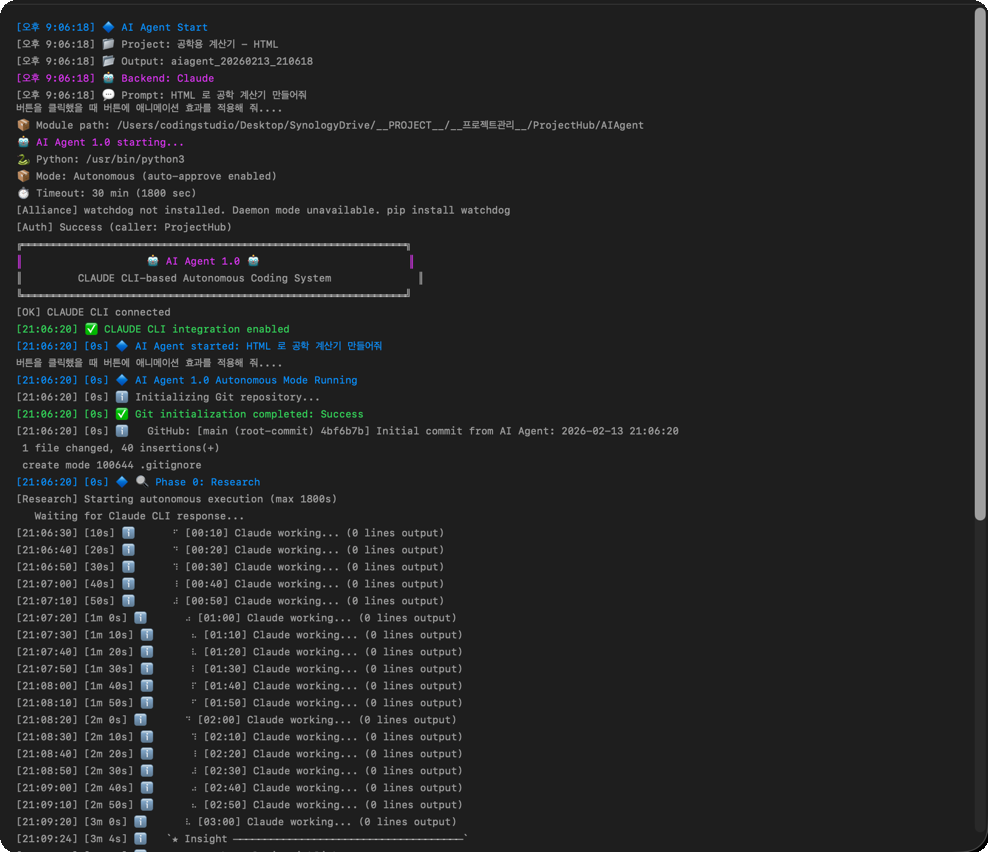This screenshot has width=988, height=852.
Task: Click the package icon beside Module path
Action: point(23,125)
